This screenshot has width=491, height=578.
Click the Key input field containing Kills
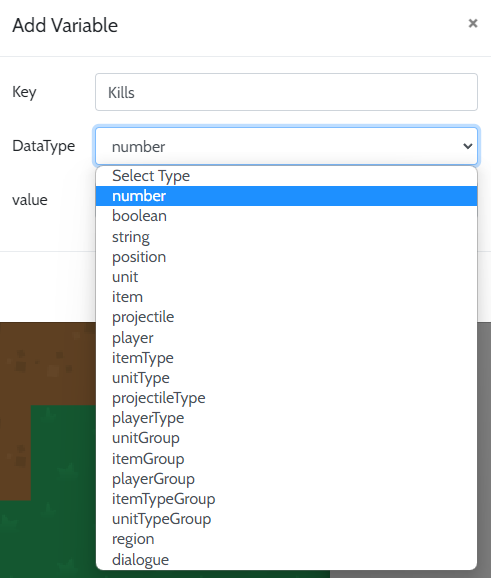(x=286, y=92)
